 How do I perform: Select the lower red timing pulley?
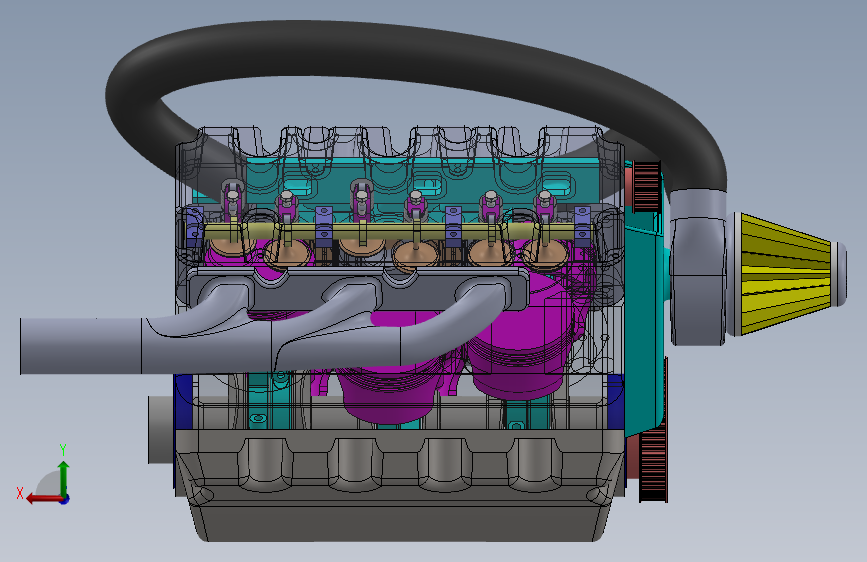pos(652,465)
